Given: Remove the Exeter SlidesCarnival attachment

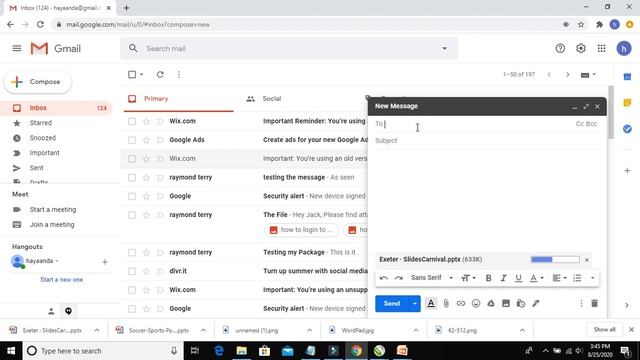Looking at the screenshot, I should pos(587,260).
